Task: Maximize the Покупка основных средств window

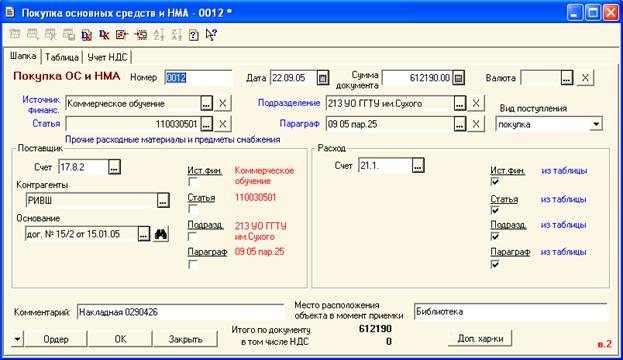Action: pos(593,13)
